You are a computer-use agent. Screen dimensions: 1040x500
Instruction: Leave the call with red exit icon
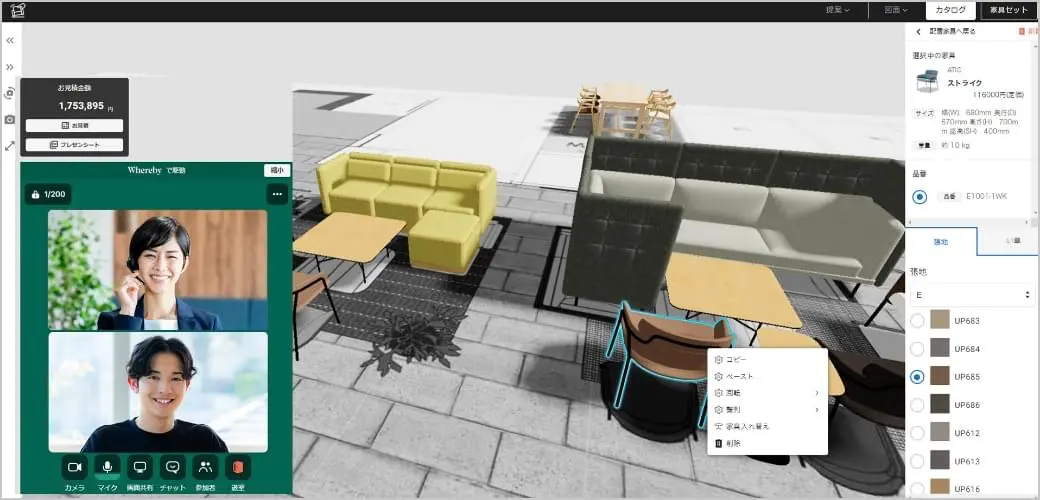tap(238, 467)
